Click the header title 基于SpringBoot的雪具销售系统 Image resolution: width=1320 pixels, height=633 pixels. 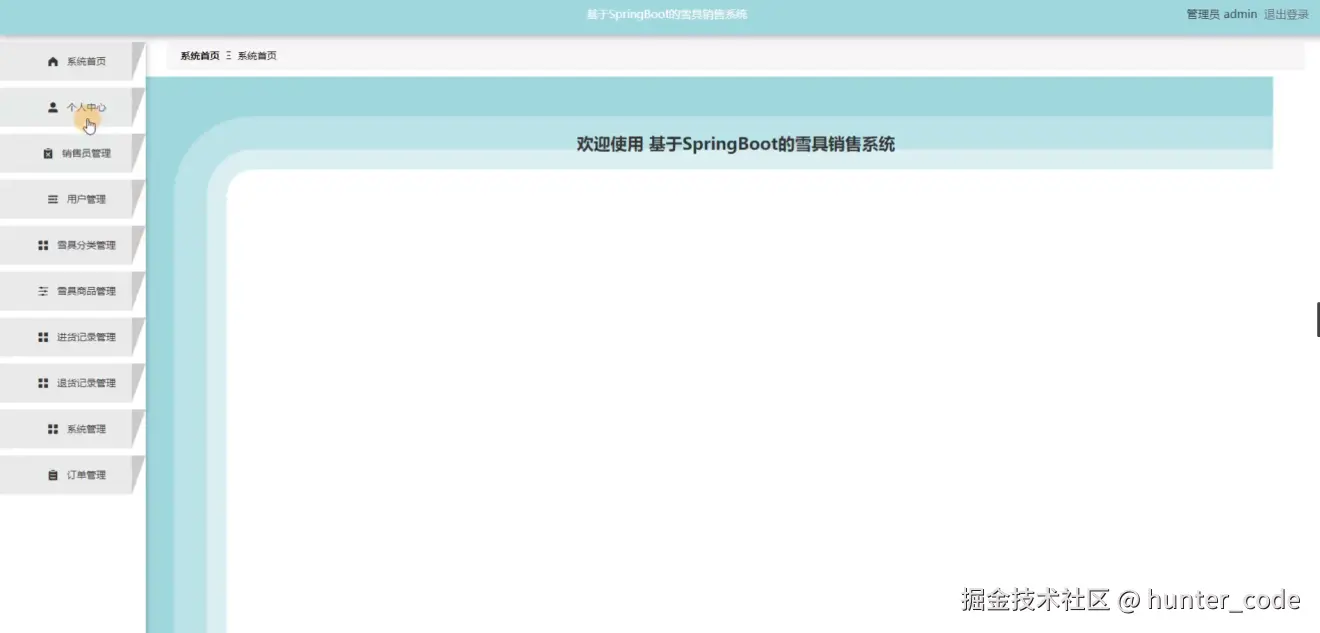coord(667,14)
